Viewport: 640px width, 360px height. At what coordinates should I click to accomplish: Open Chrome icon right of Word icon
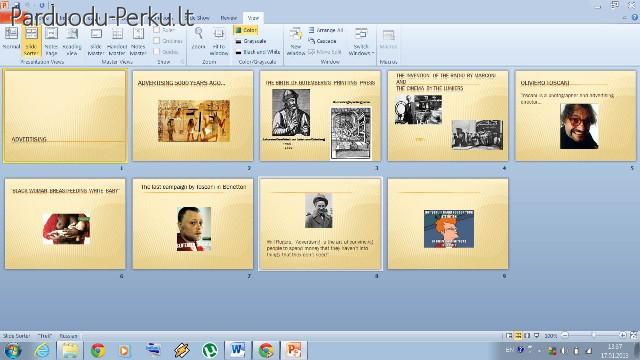tap(265, 351)
